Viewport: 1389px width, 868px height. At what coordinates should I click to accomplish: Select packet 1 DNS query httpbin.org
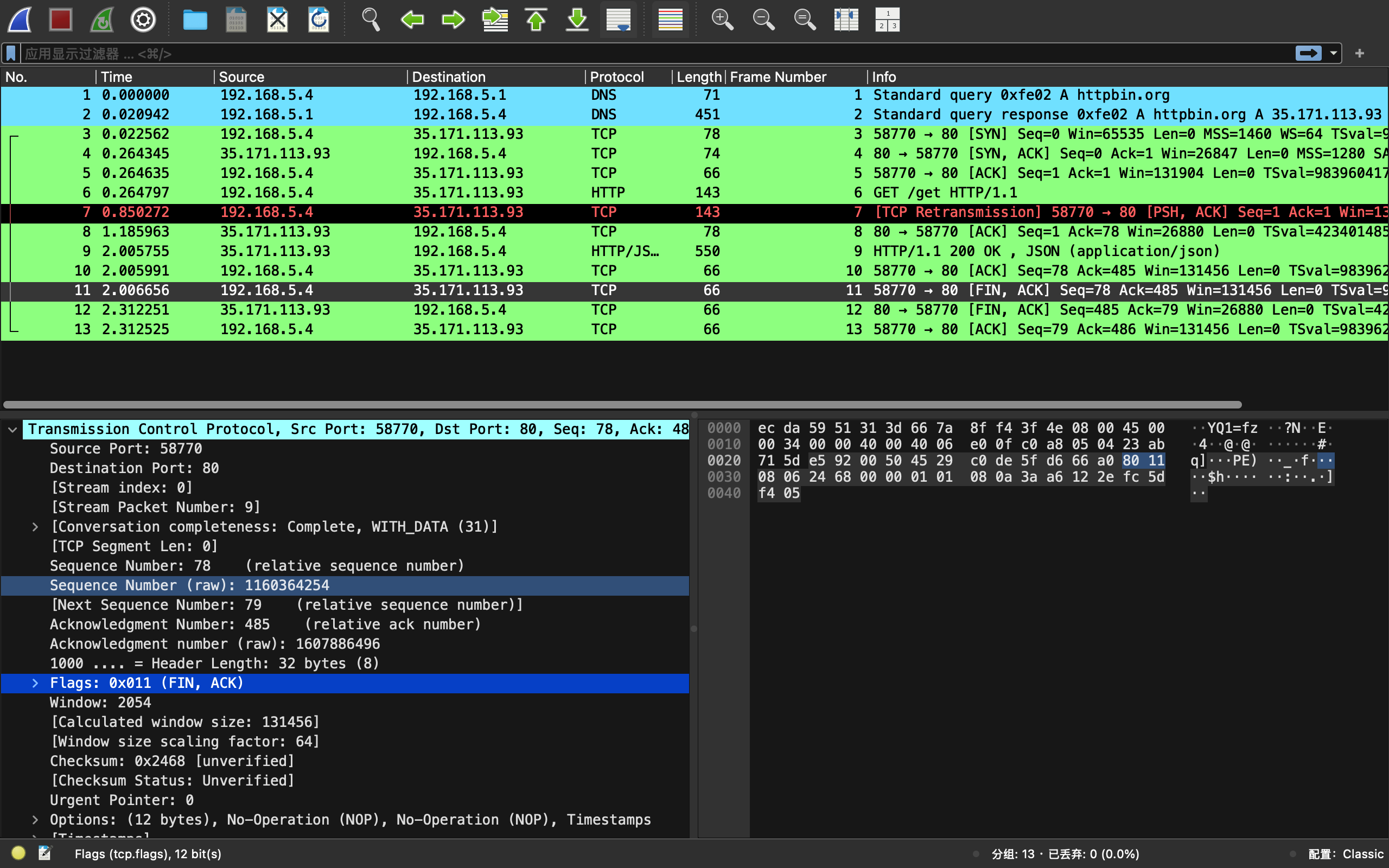[694, 95]
